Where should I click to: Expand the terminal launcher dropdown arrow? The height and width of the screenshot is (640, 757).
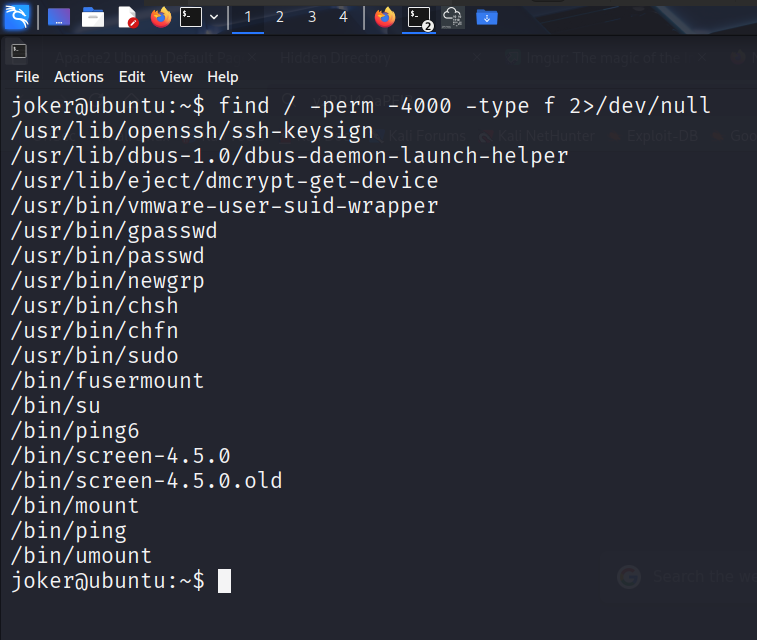pos(214,17)
